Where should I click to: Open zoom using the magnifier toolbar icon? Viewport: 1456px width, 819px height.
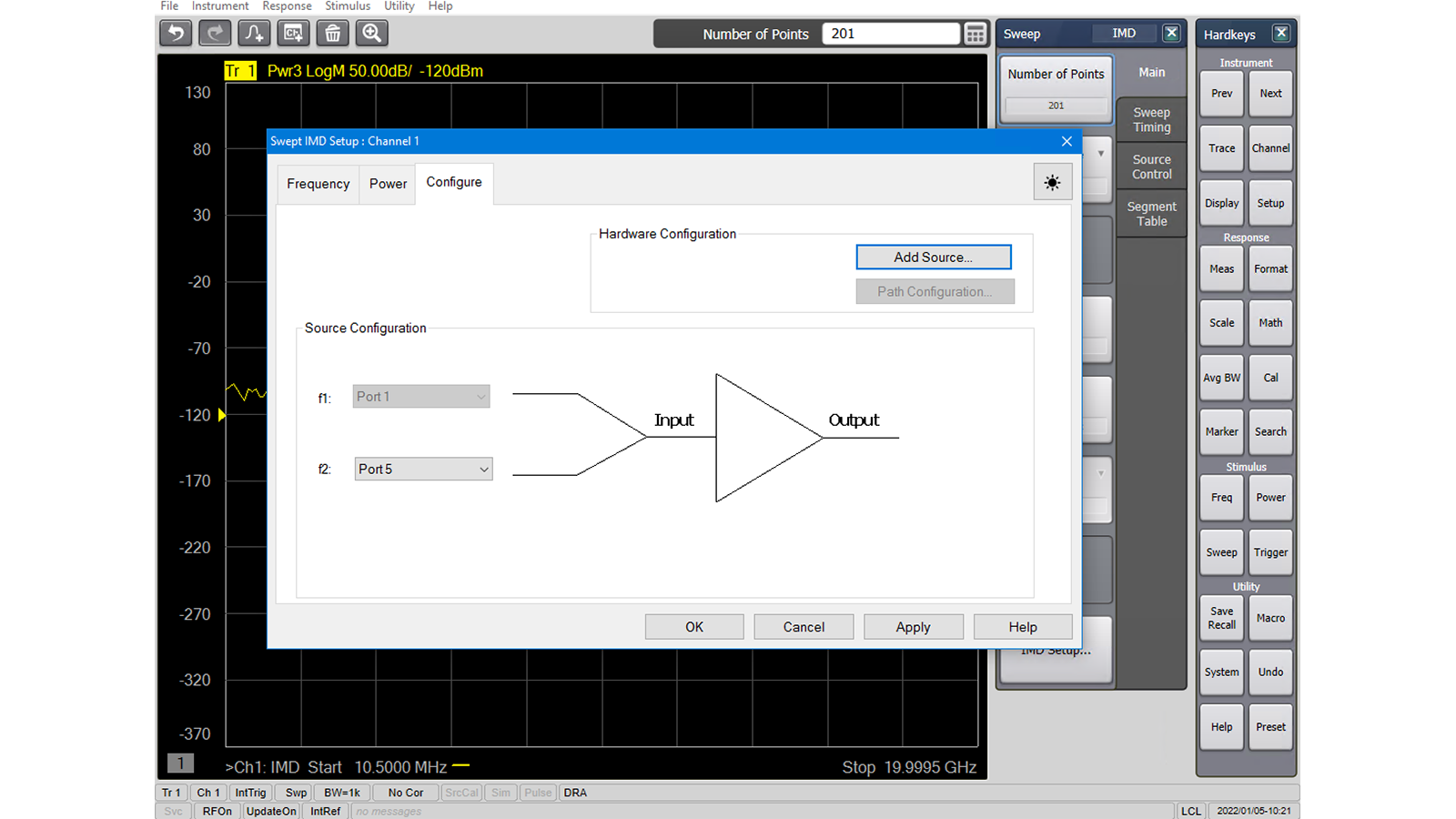tap(371, 33)
